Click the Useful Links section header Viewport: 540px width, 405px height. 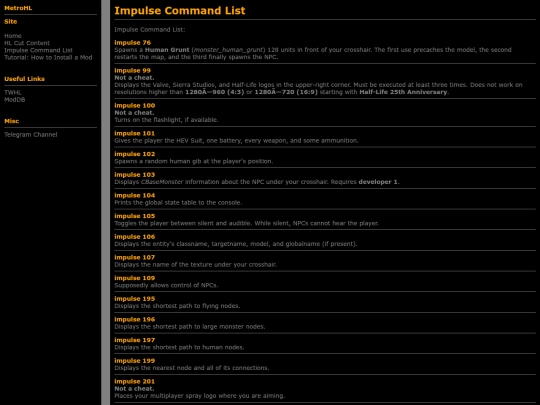24,79
